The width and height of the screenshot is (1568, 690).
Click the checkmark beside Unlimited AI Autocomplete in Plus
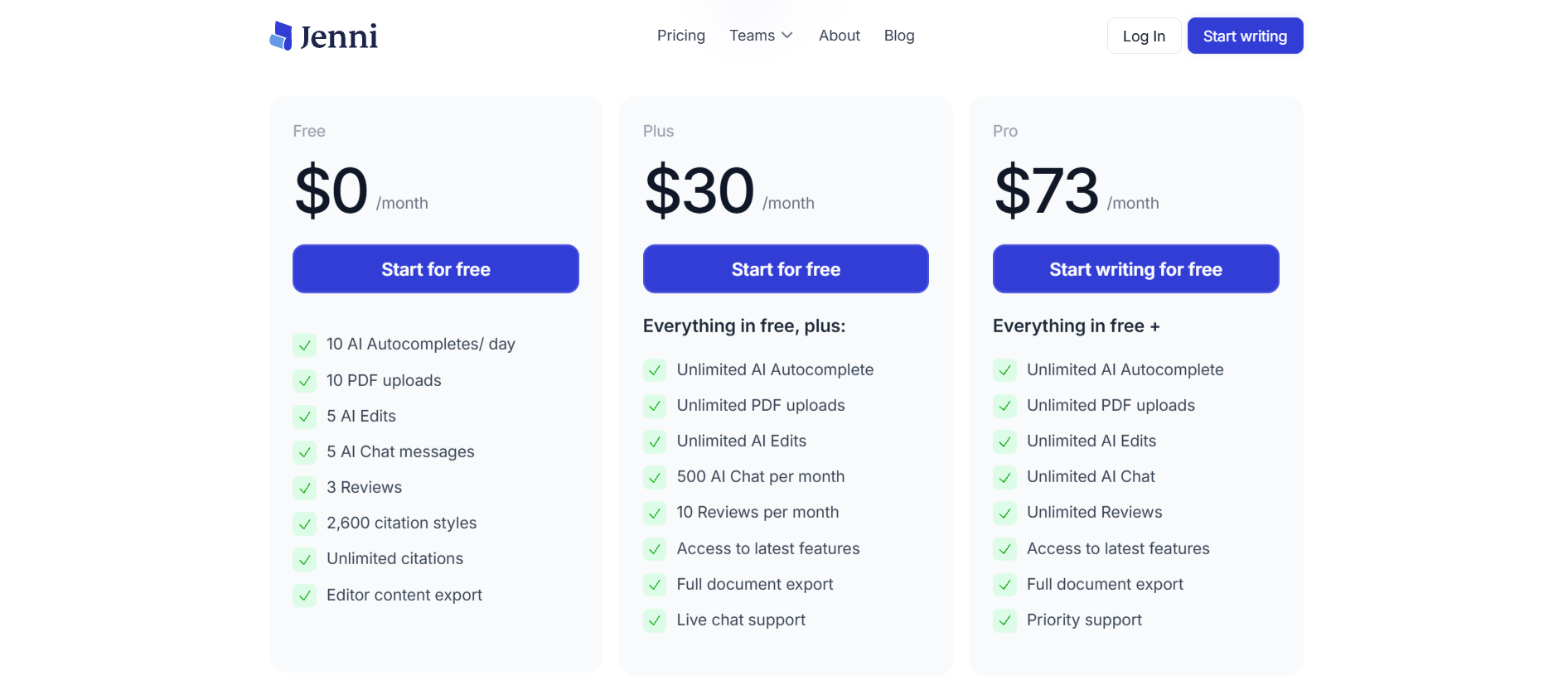tap(655, 370)
